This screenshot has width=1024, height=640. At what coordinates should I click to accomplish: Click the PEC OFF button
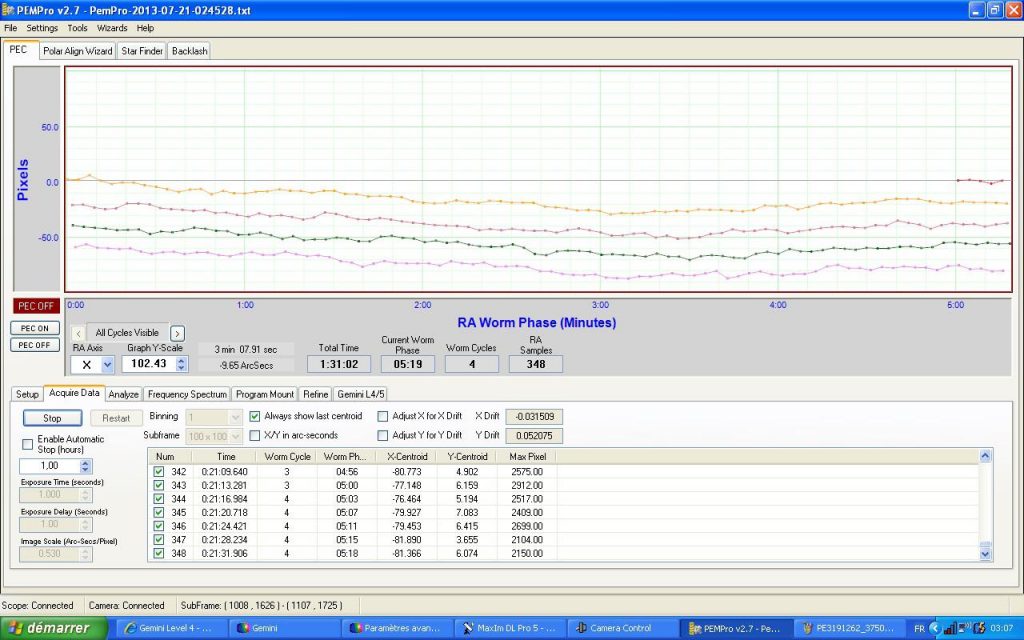point(35,345)
